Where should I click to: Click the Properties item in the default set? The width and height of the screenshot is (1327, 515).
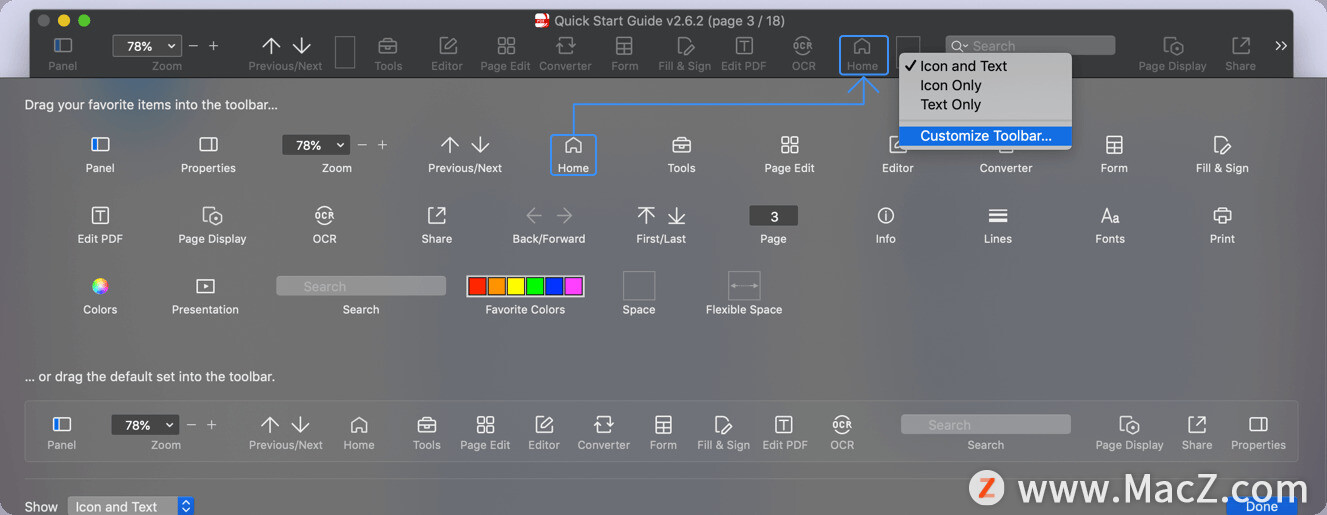point(1258,432)
